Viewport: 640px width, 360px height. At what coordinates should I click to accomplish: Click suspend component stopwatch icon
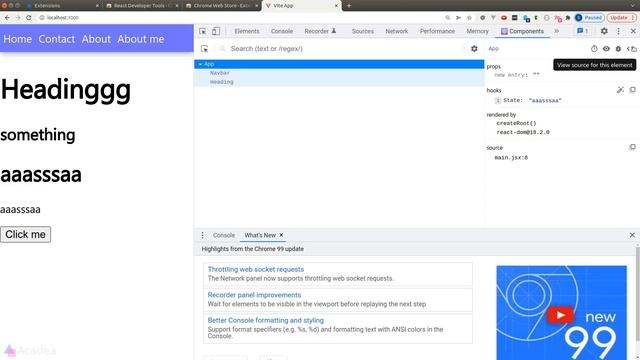click(x=594, y=49)
